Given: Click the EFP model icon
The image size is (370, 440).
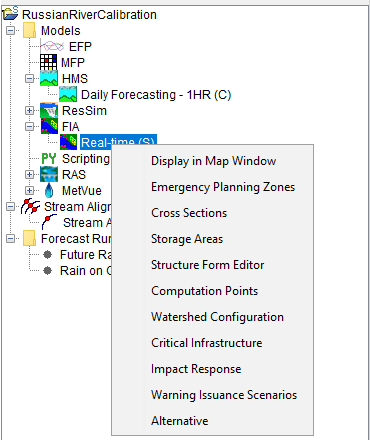Looking at the screenshot, I should [x=52, y=46].
